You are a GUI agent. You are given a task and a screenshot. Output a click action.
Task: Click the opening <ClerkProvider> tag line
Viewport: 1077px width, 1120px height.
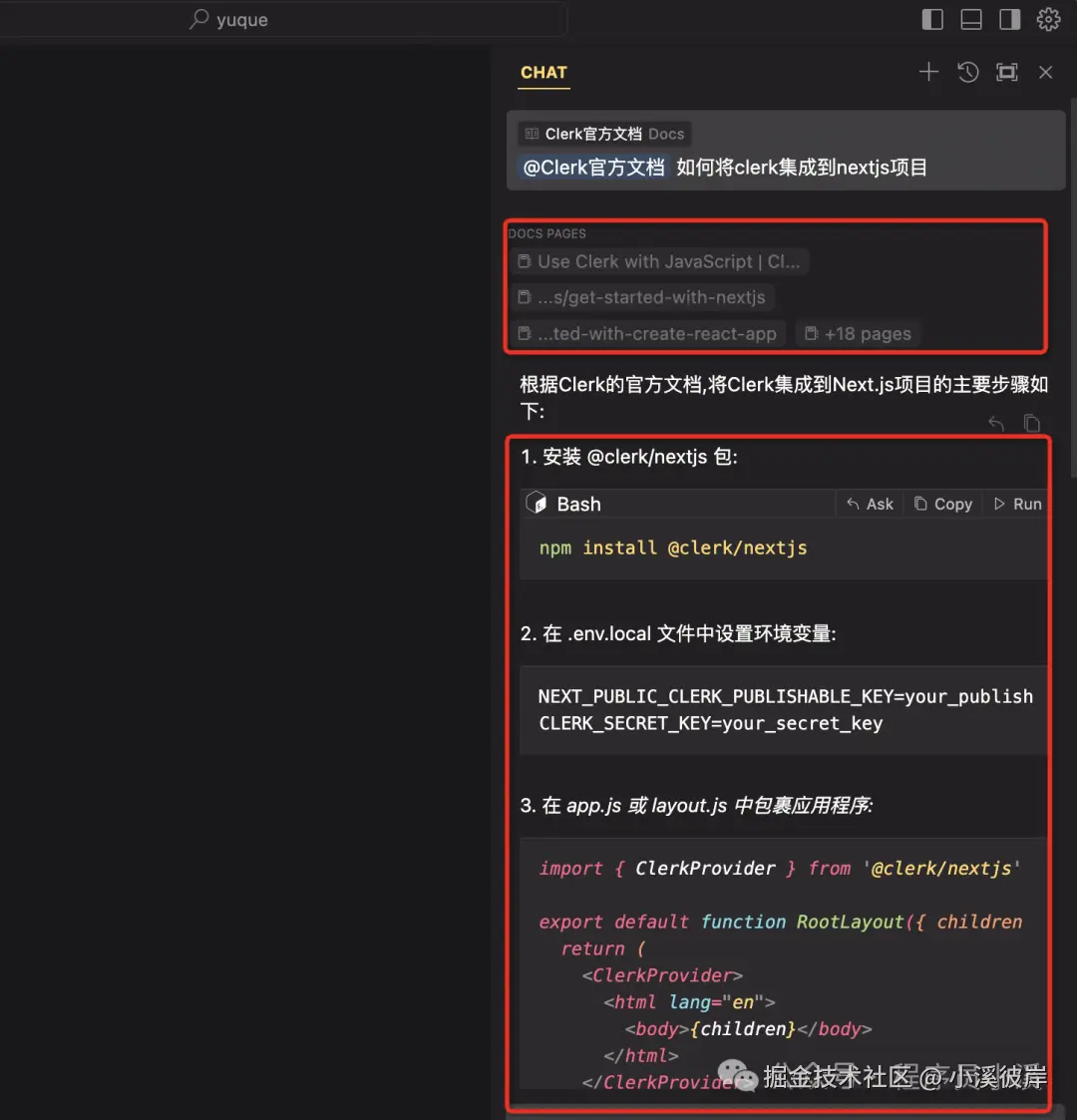point(662,975)
